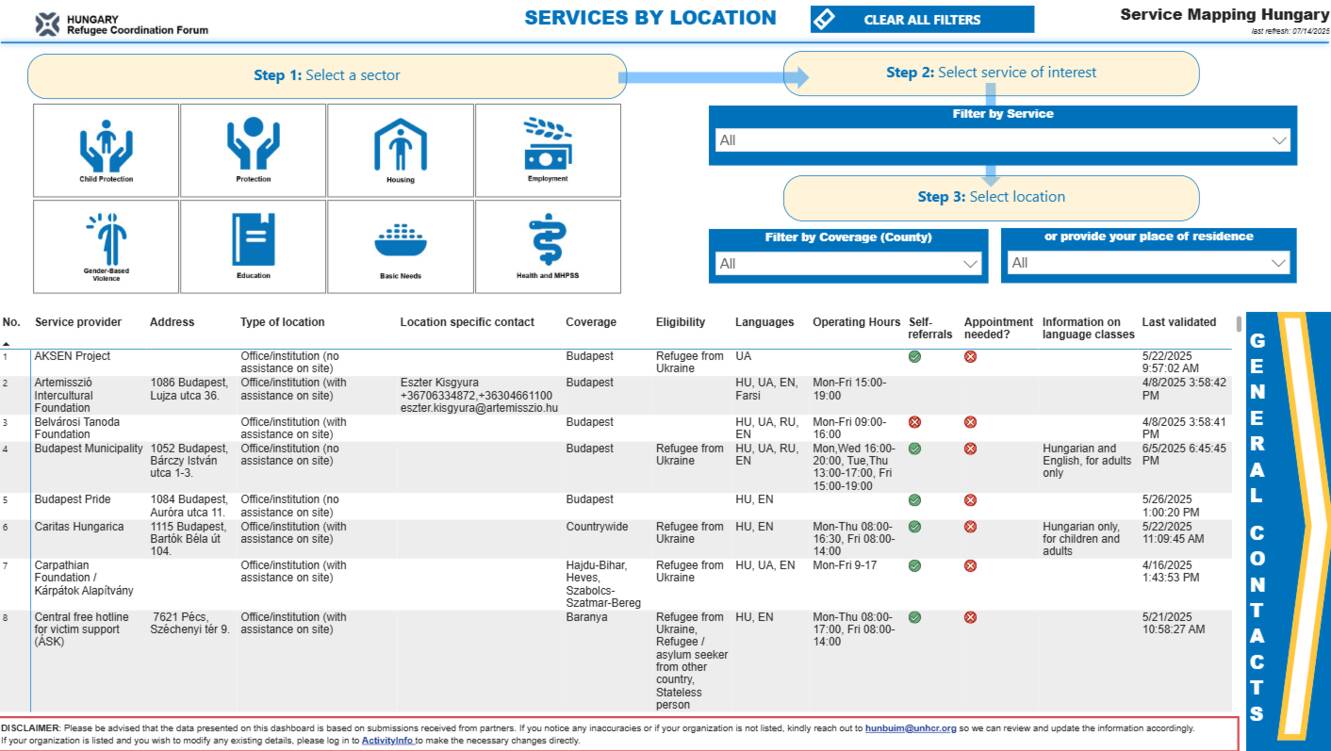1331x751 pixels.
Task: Click the Clear All Filters button
Action: point(922,19)
